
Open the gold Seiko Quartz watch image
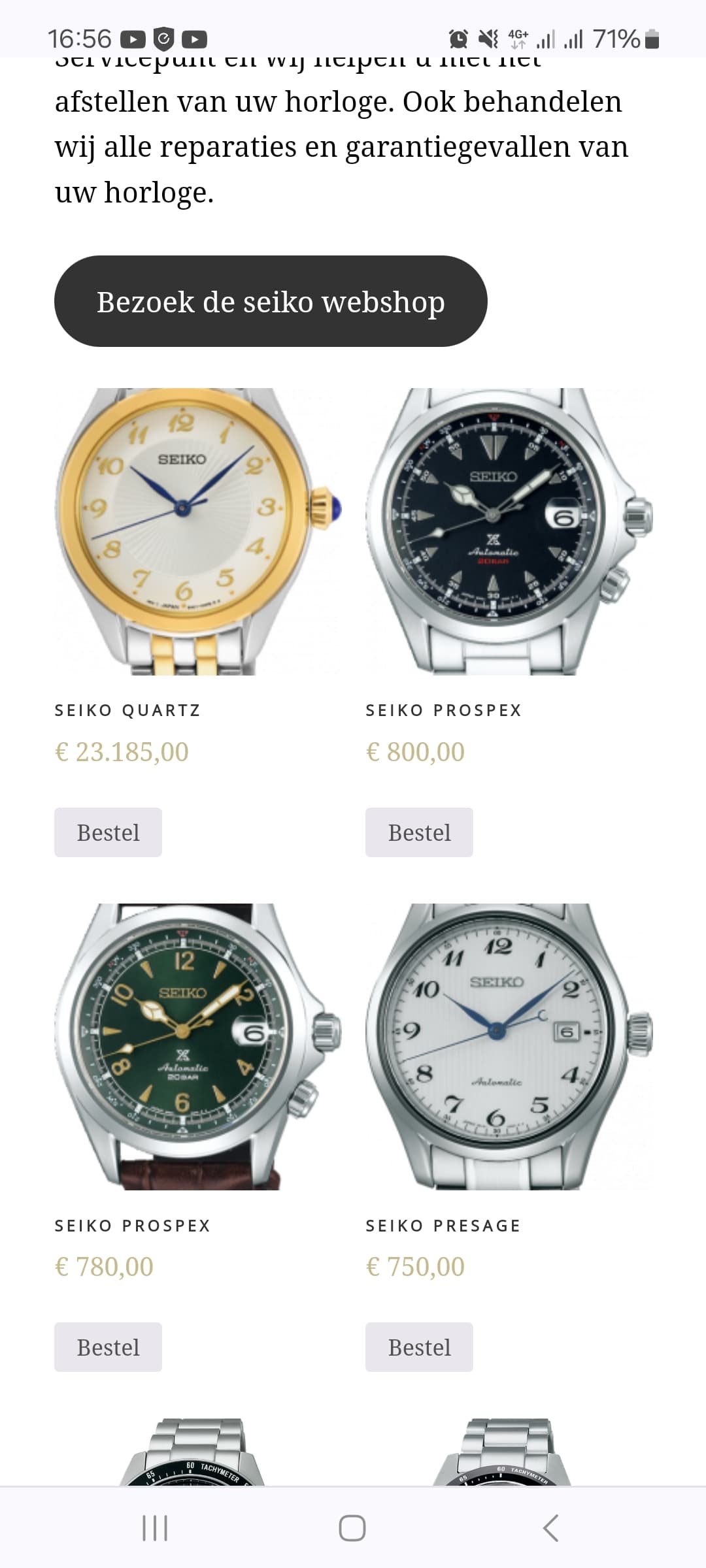[x=198, y=532]
